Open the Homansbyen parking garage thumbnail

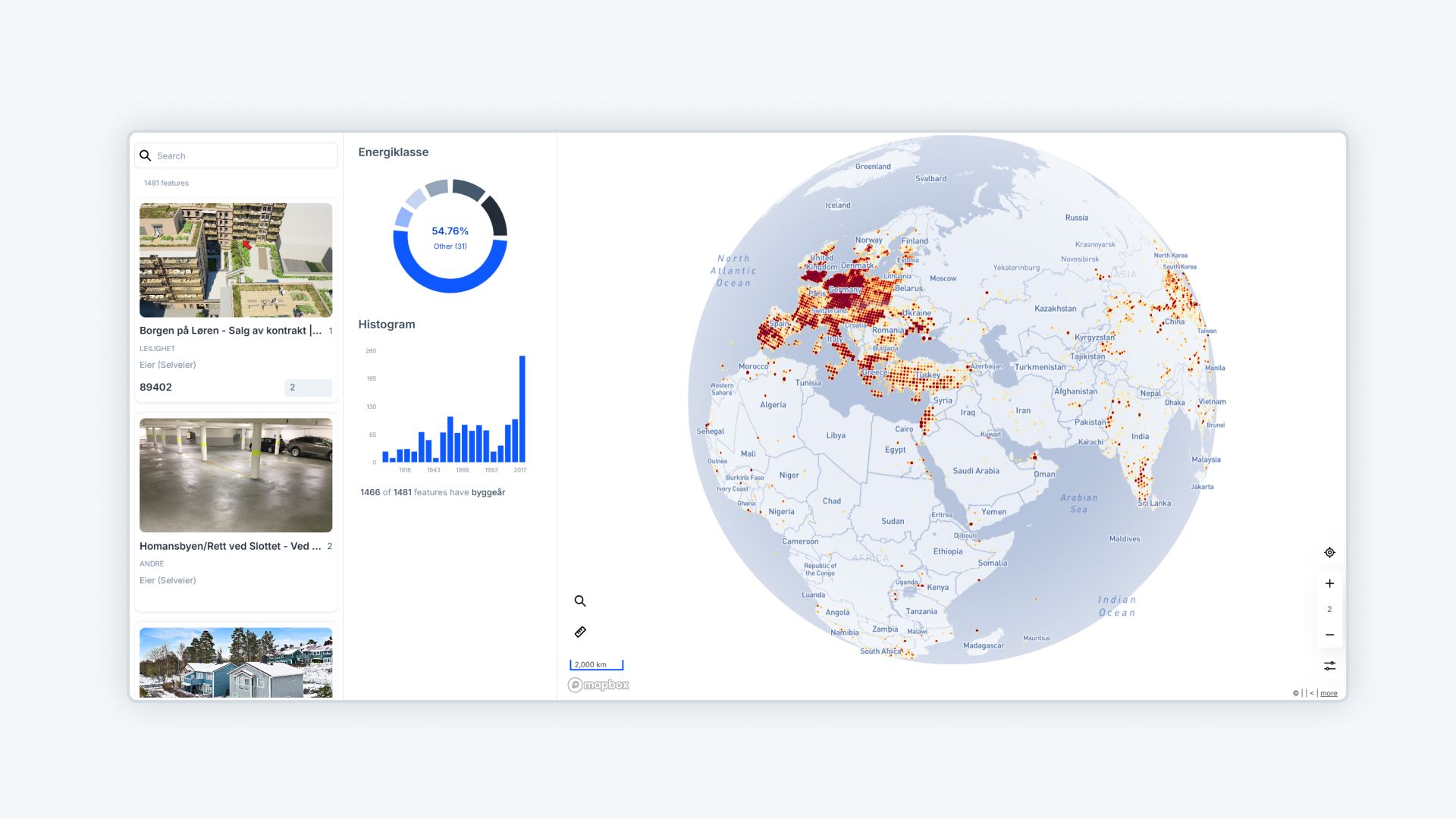[235, 475]
